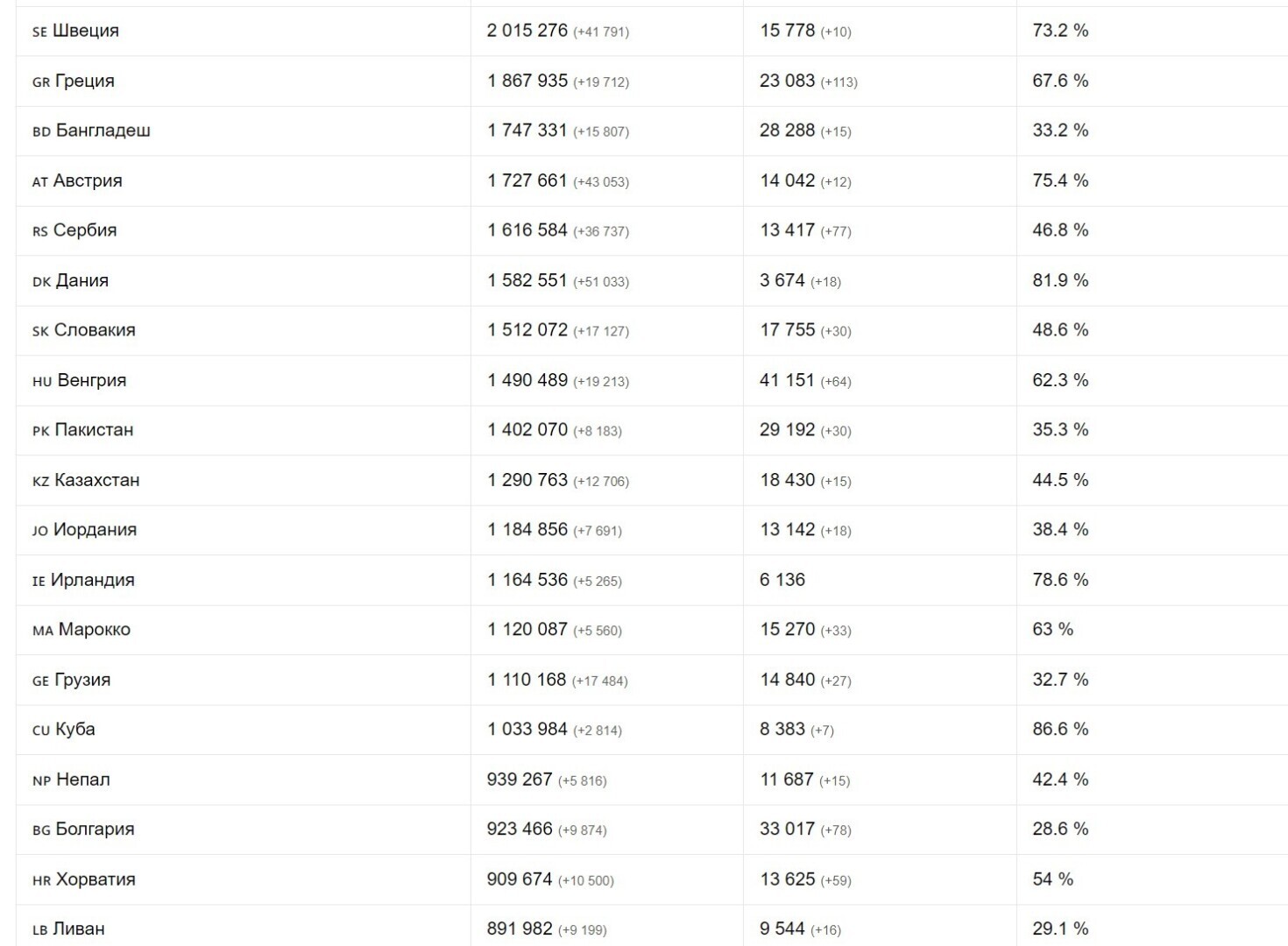Click Болгария total cases 923 466
The height and width of the screenshot is (946, 1288).
pos(520,830)
